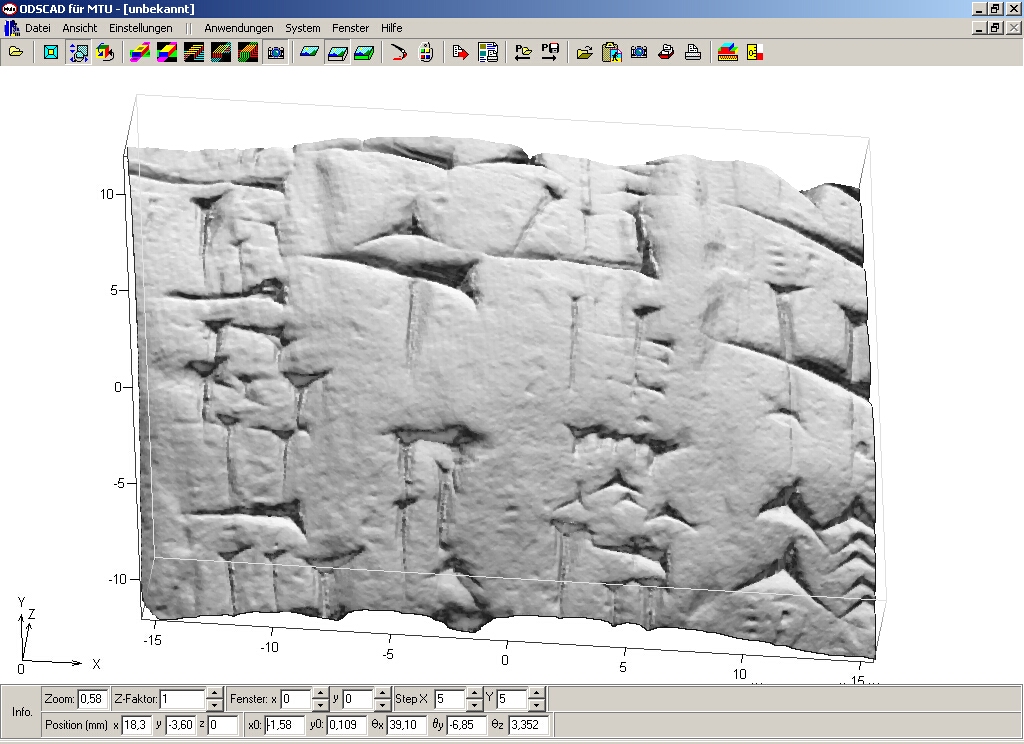The width and height of the screenshot is (1024, 744).
Task: Click the printer icon in toolbar
Action: pyautogui.click(x=691, y=52)
